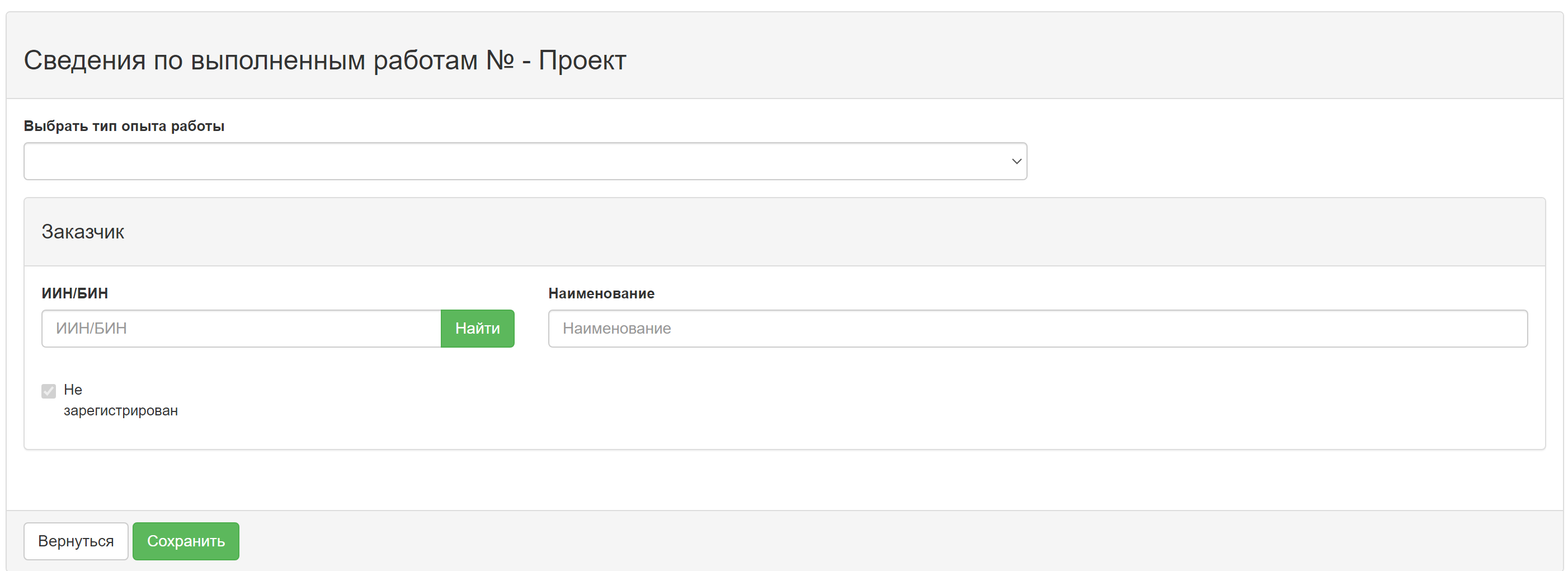Click the bold ИИН/БИН label
1568x571 pixels.
pos(75,293)
